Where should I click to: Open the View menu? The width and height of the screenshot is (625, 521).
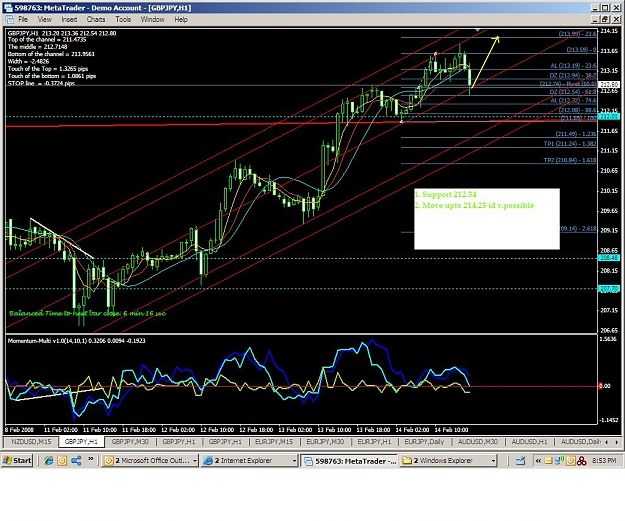[x=44, y=19]
